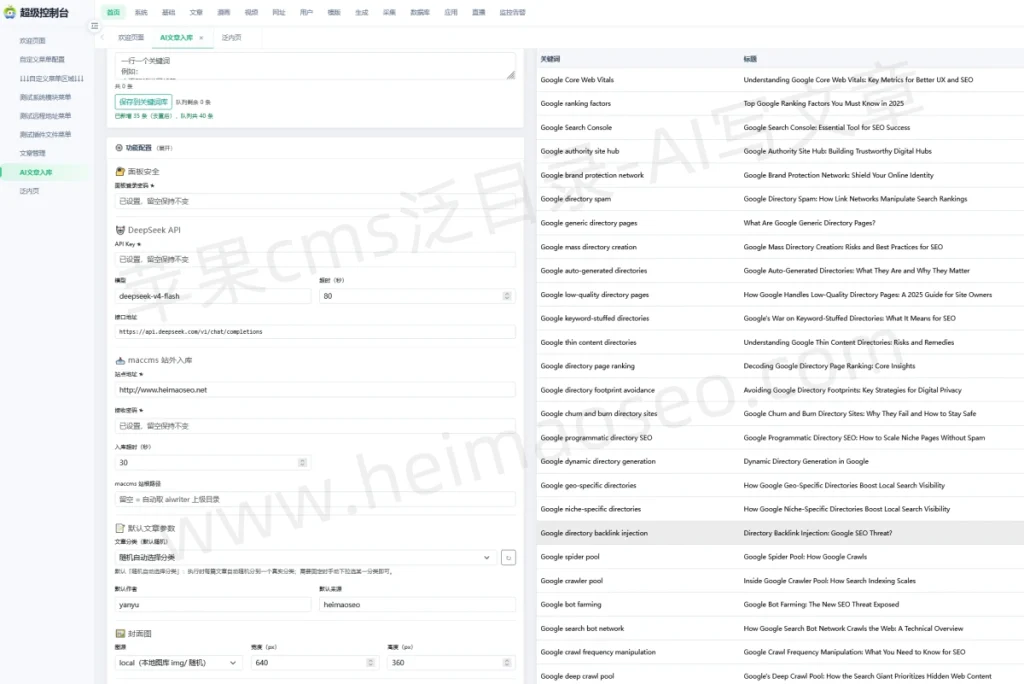The image size is (1024, 684).
Task: Open the local image source dropdown
Action: [x=178, y=662]
